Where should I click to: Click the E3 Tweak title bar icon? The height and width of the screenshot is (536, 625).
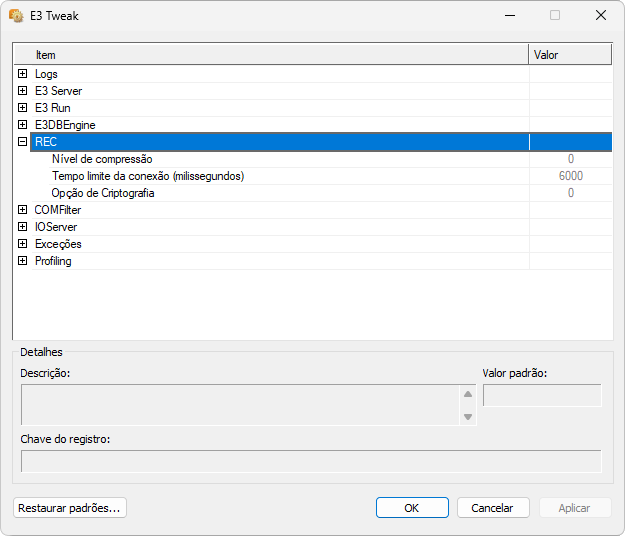point(16,16)
